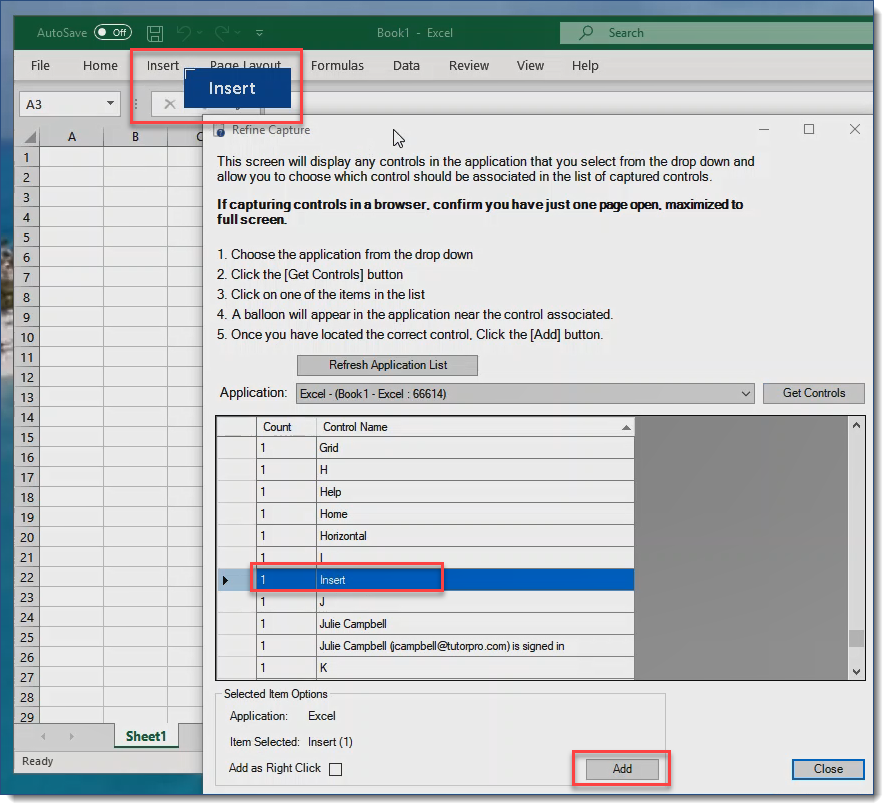Click the Select All corner triangle
The width and height of the screenshot is (889, 810).
pos(30,137)
